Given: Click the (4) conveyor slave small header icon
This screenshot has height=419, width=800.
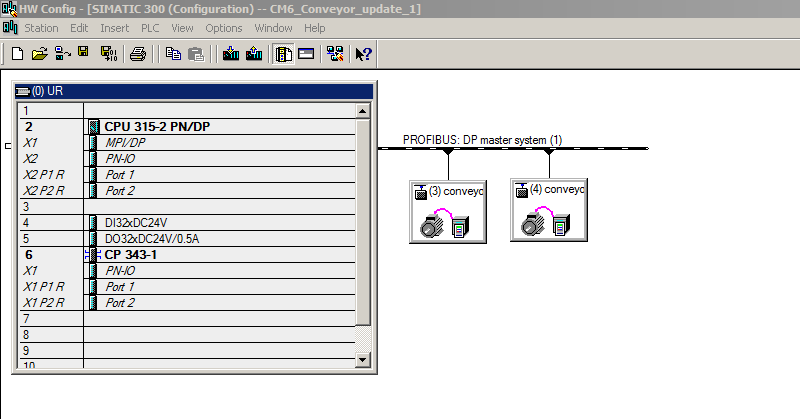Looking at the screenshot, I should point(521,190).
